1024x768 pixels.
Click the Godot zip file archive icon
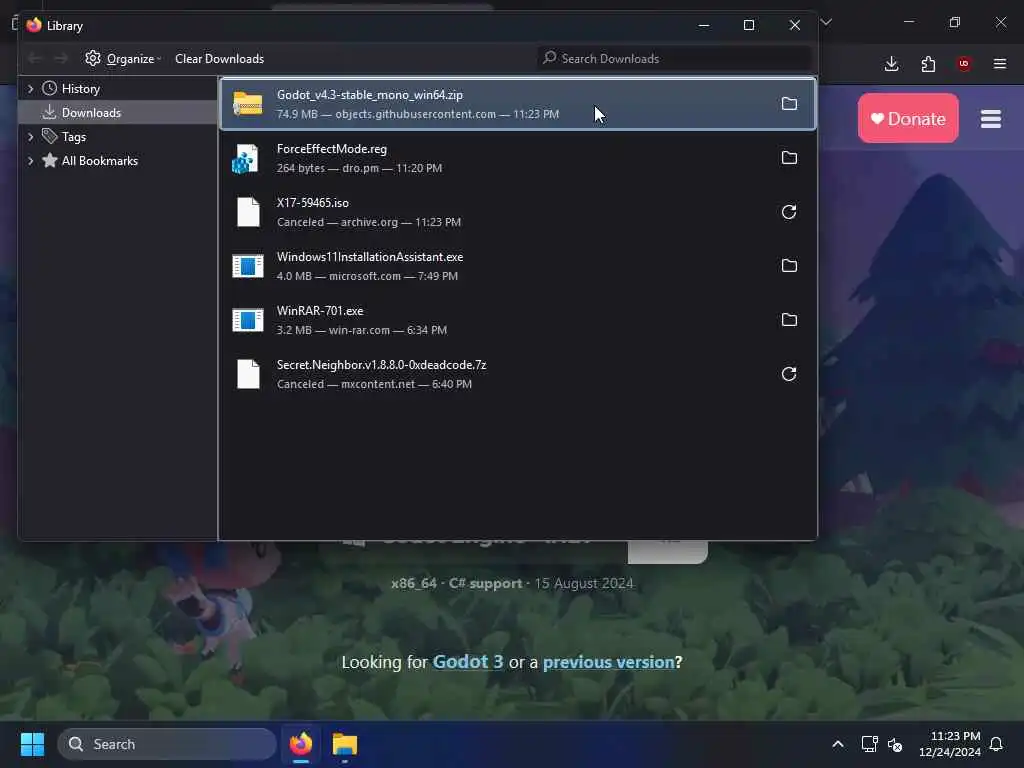pos(248,104)
